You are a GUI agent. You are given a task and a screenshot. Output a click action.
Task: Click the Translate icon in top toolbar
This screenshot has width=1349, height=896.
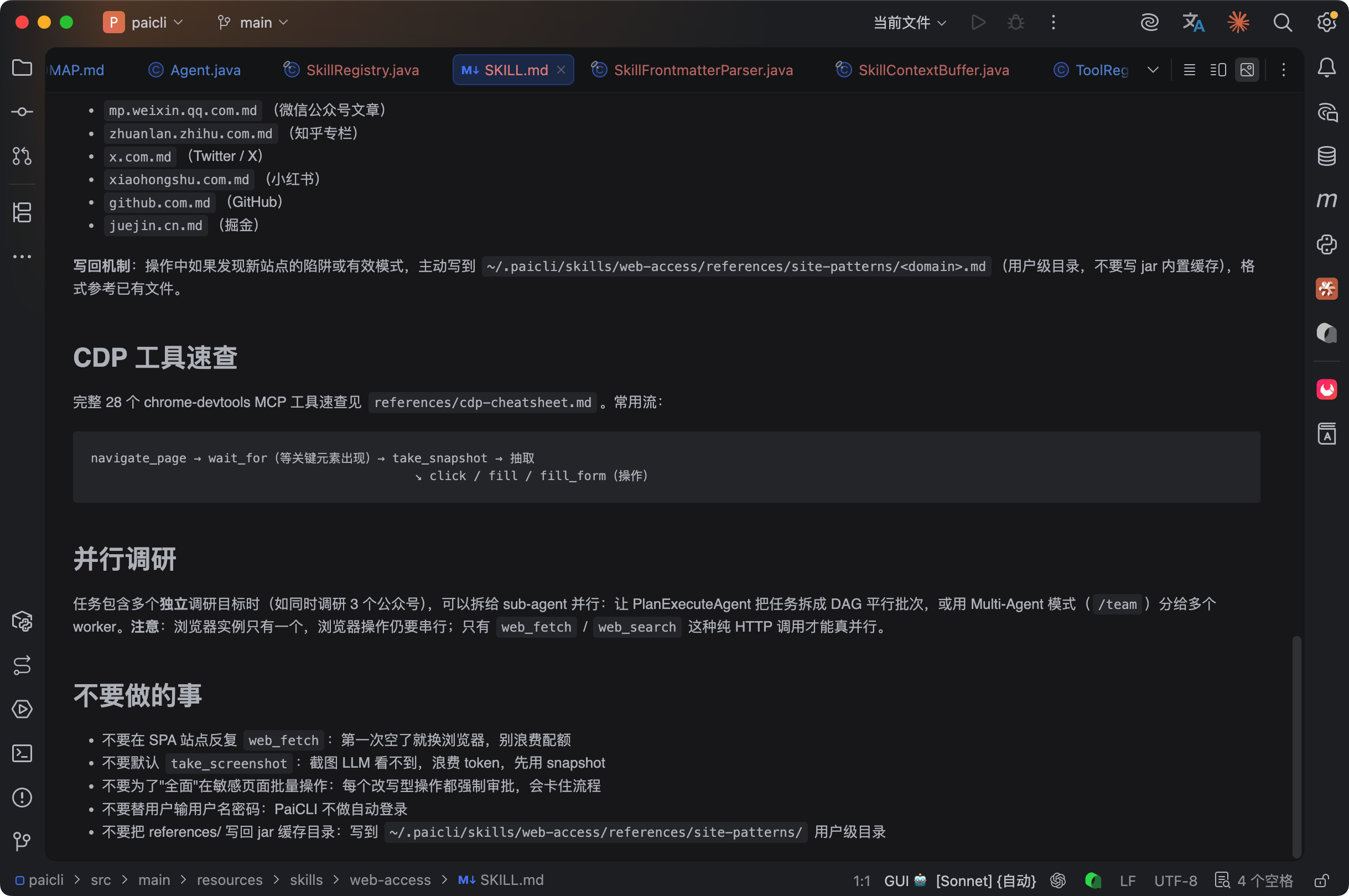[1194, 22]
